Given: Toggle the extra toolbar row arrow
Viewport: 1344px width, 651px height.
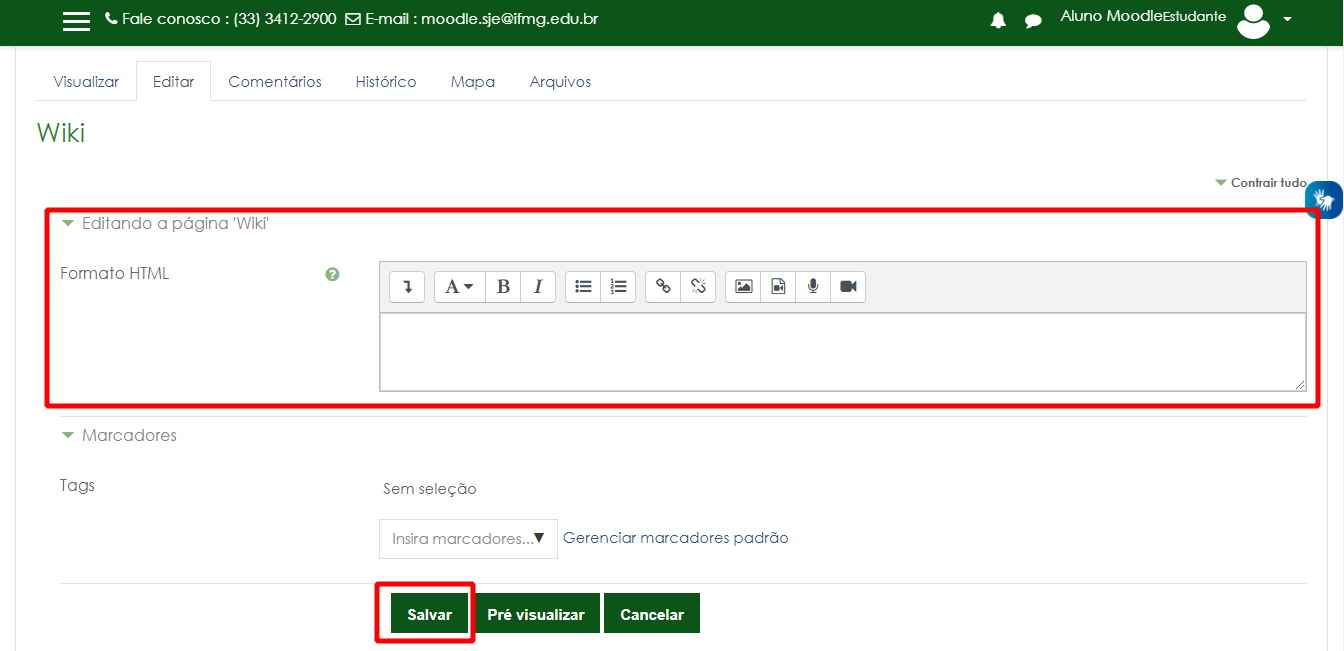Looking at the screenshot, I should coord(407,286).
